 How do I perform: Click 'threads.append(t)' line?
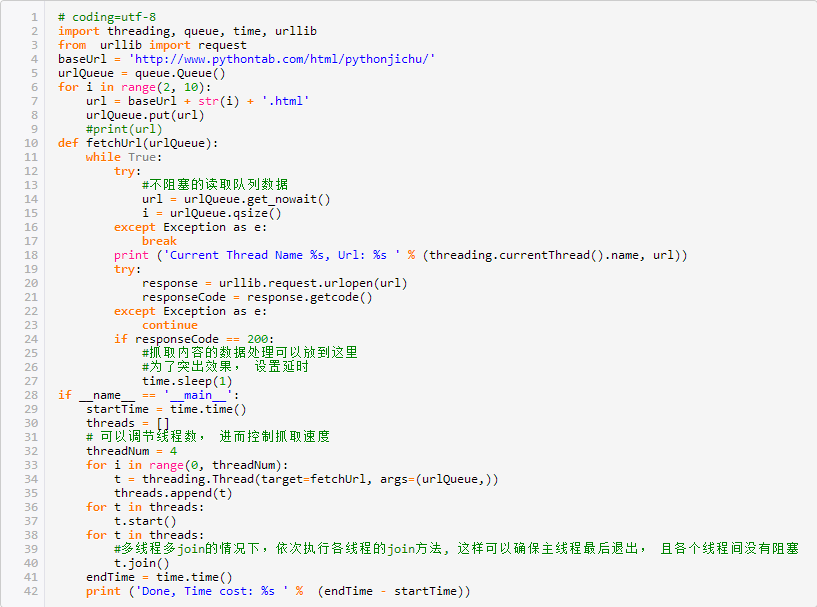pyautogui.click(x=173, y=493)
